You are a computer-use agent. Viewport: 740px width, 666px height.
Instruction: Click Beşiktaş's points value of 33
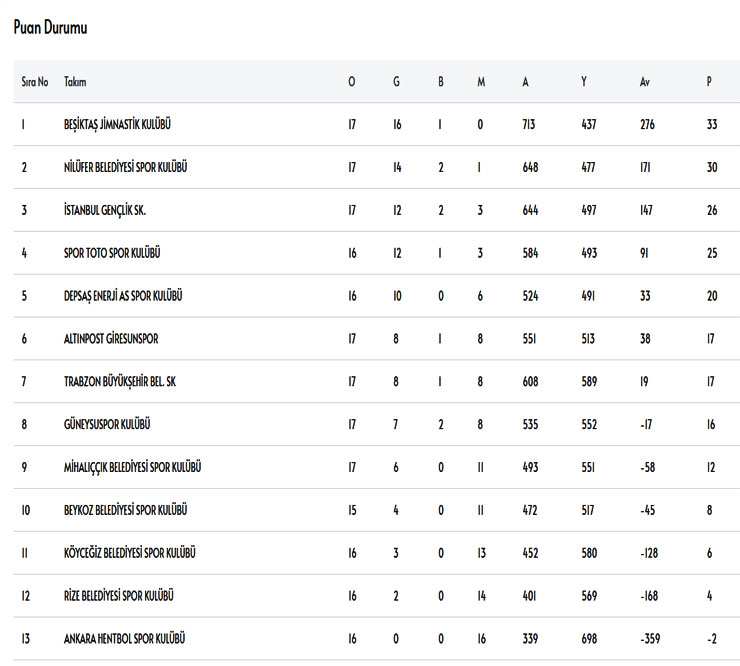click(712, 125)
